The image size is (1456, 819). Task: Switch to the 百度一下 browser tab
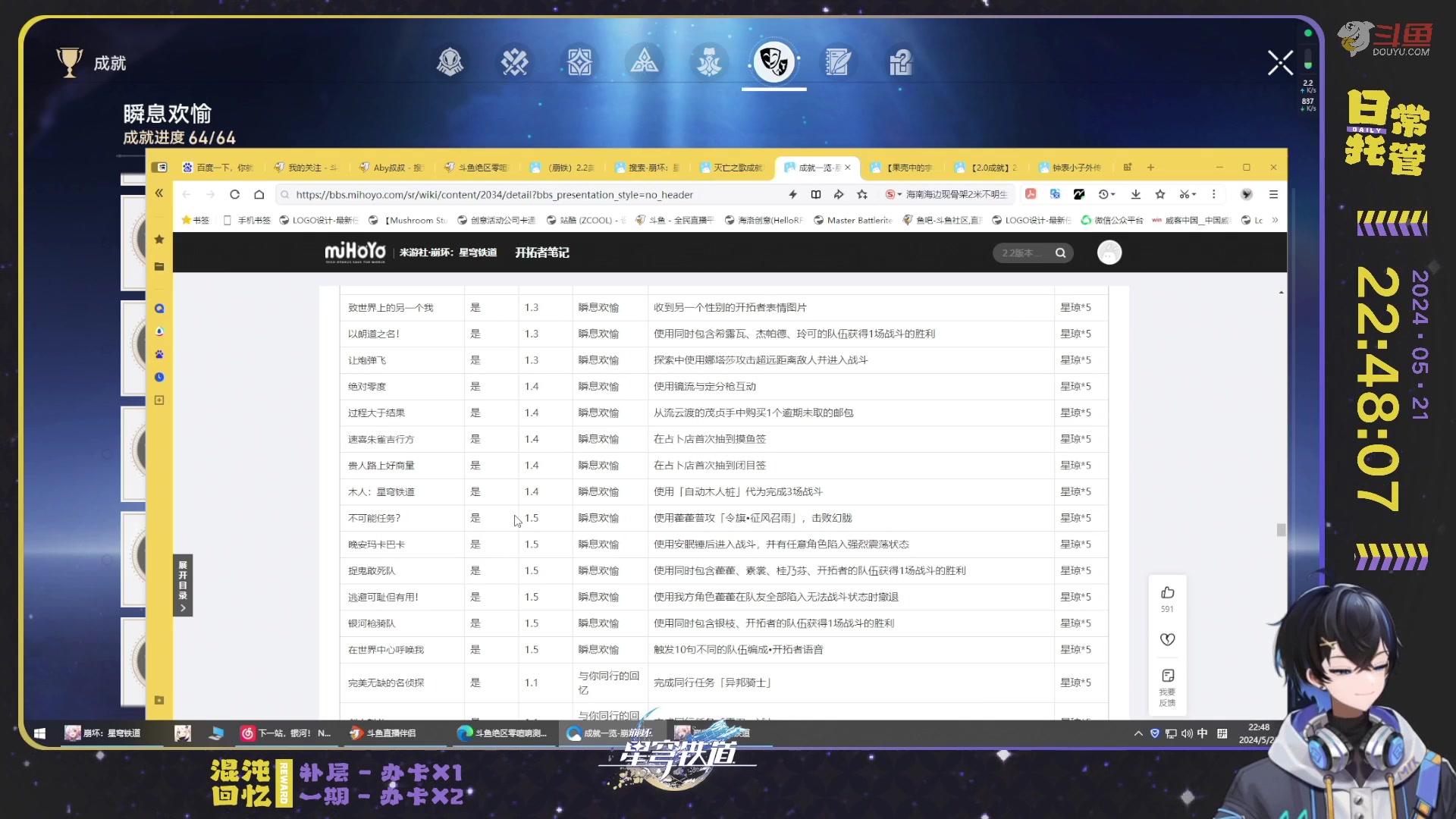tap(218, 168)
